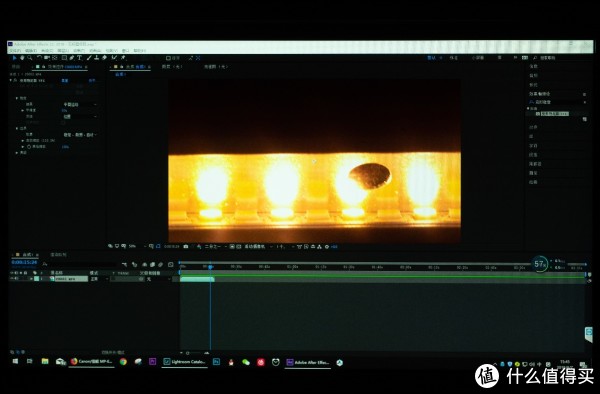Select the Hand tool

(22, 58)
